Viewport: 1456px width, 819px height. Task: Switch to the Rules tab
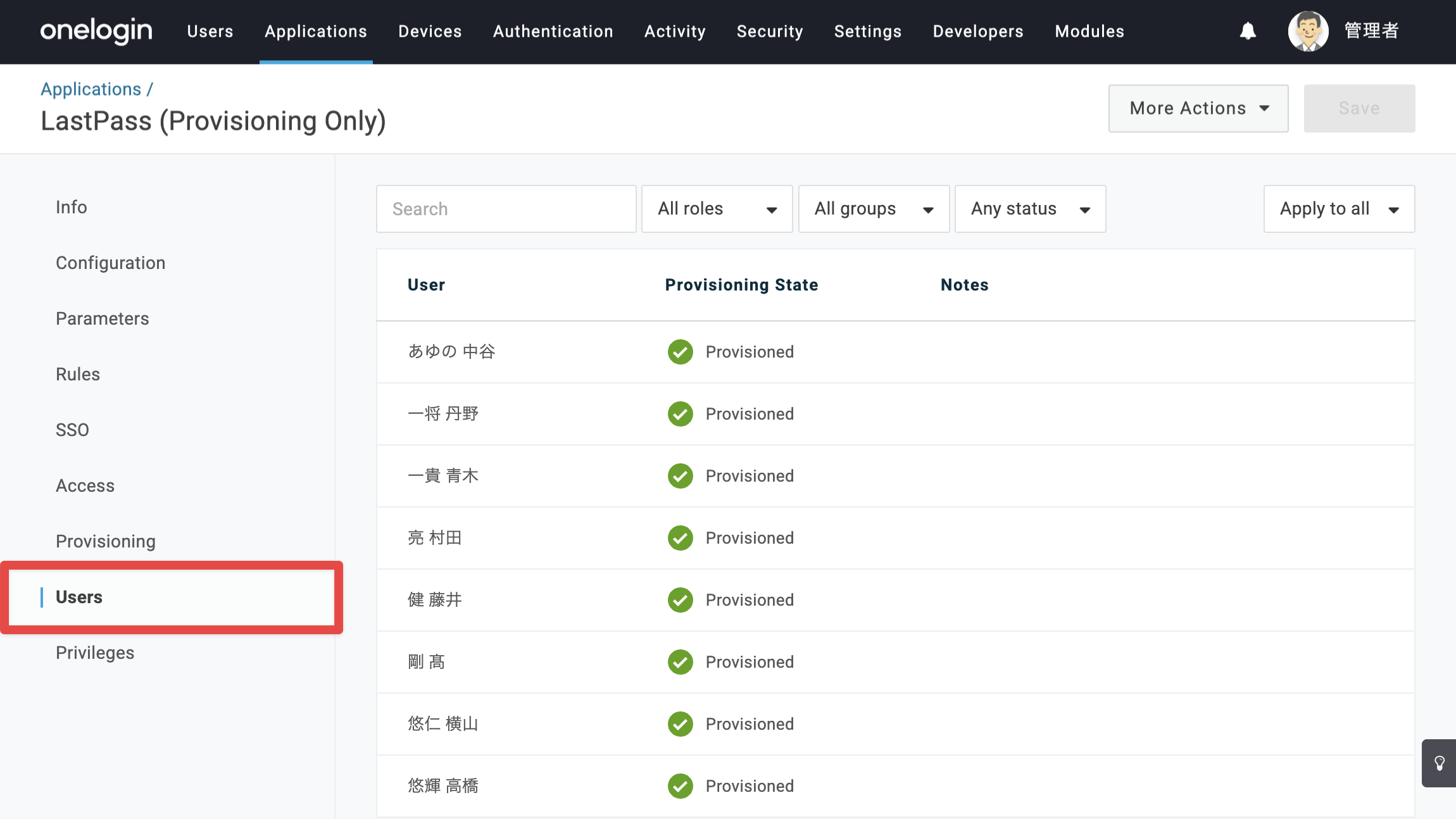[x=78, y=374]
